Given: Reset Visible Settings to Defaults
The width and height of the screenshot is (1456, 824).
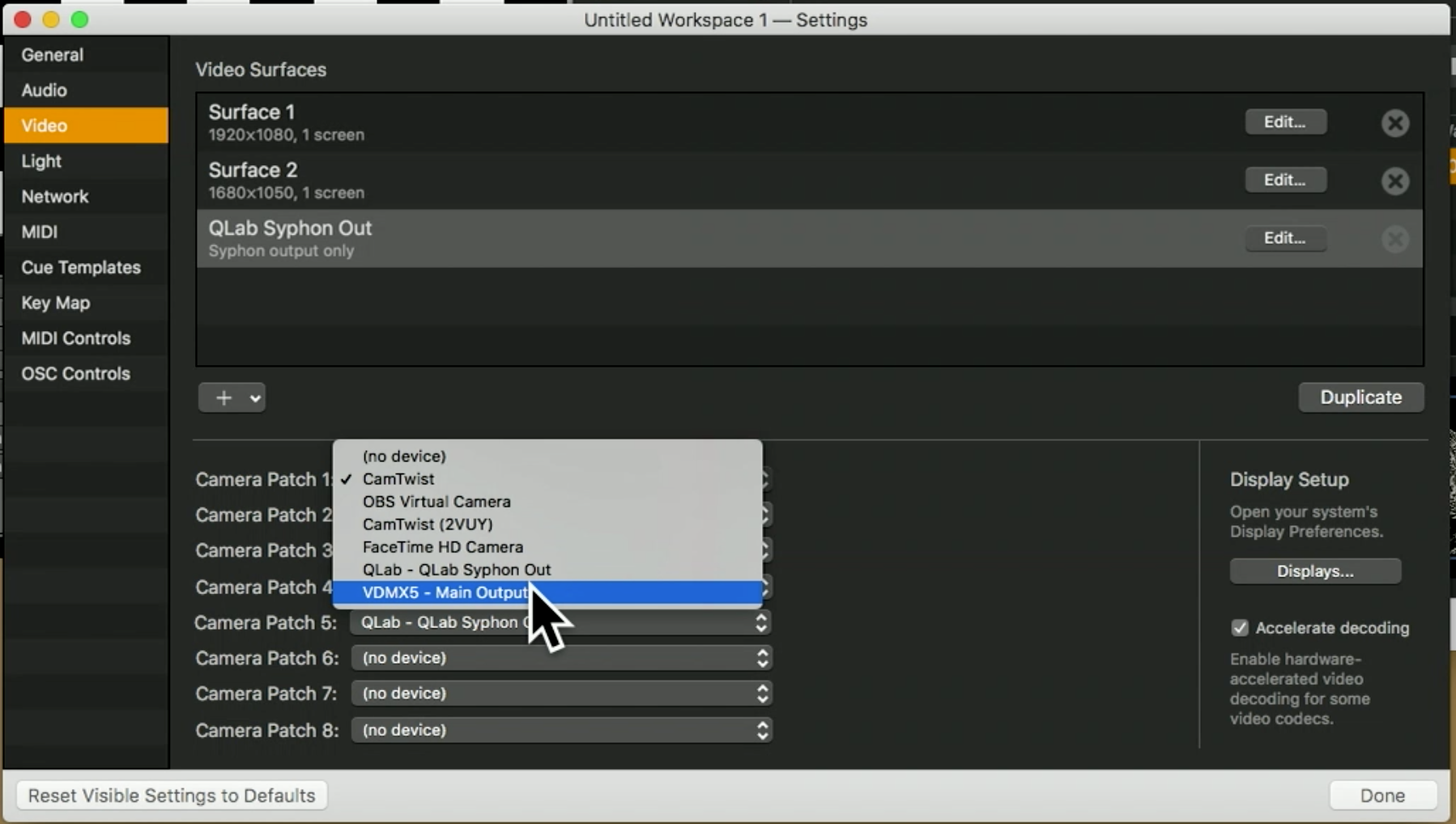Looking at the screenshot, I should coord(171,795).
